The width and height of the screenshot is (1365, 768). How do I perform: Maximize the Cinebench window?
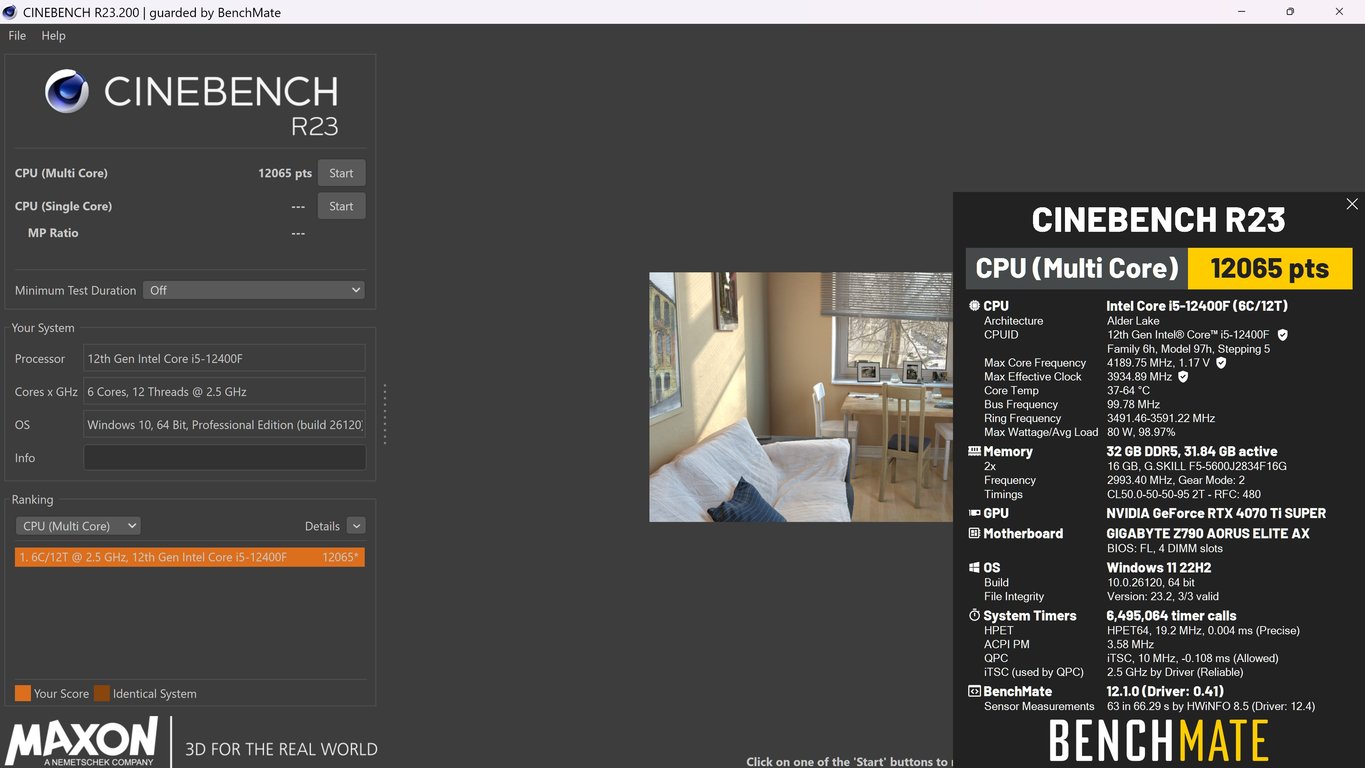pos(1290,12)
